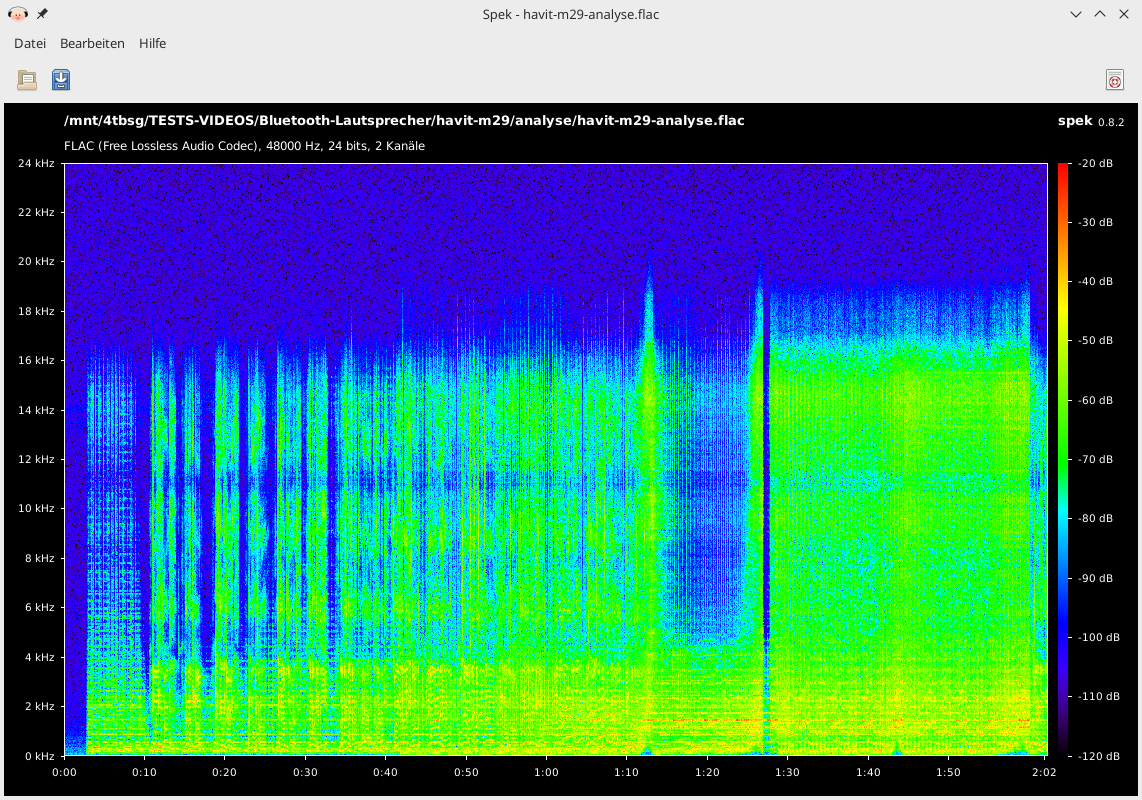The image size is (1142, 800).
Task: Close the Spek window
Action: 1124,14
